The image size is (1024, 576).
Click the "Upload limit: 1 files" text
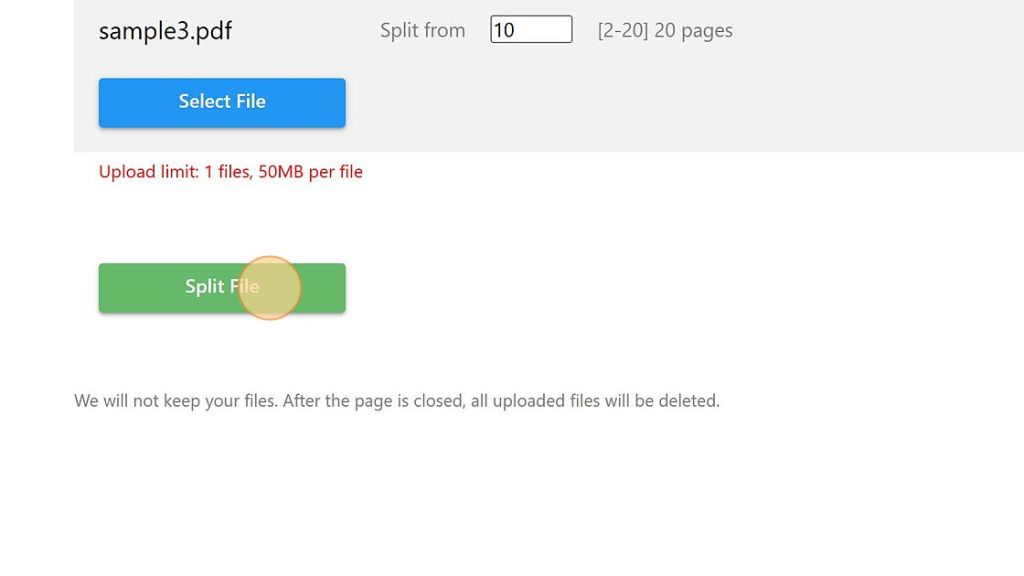tap(174, 172)
